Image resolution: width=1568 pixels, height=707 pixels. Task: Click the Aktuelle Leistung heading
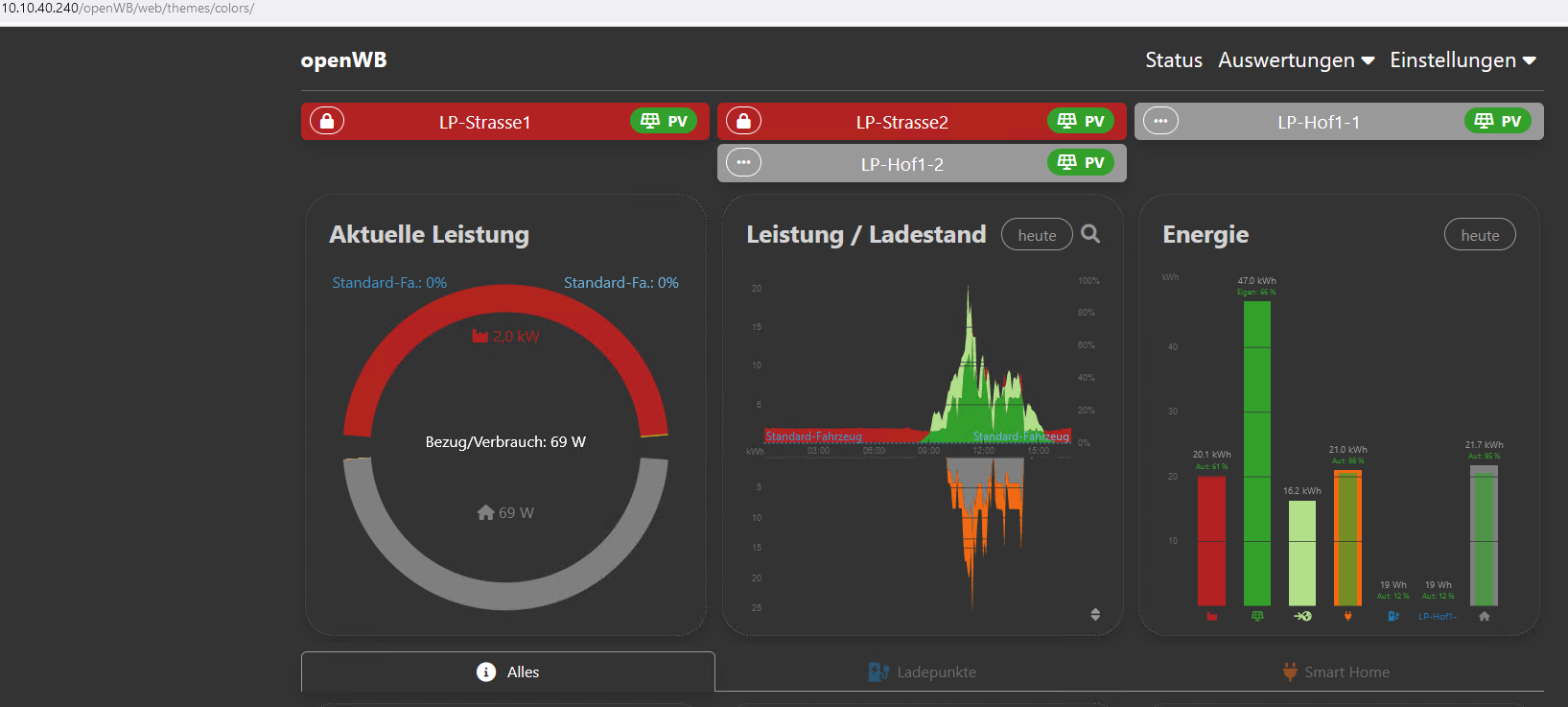430,235
